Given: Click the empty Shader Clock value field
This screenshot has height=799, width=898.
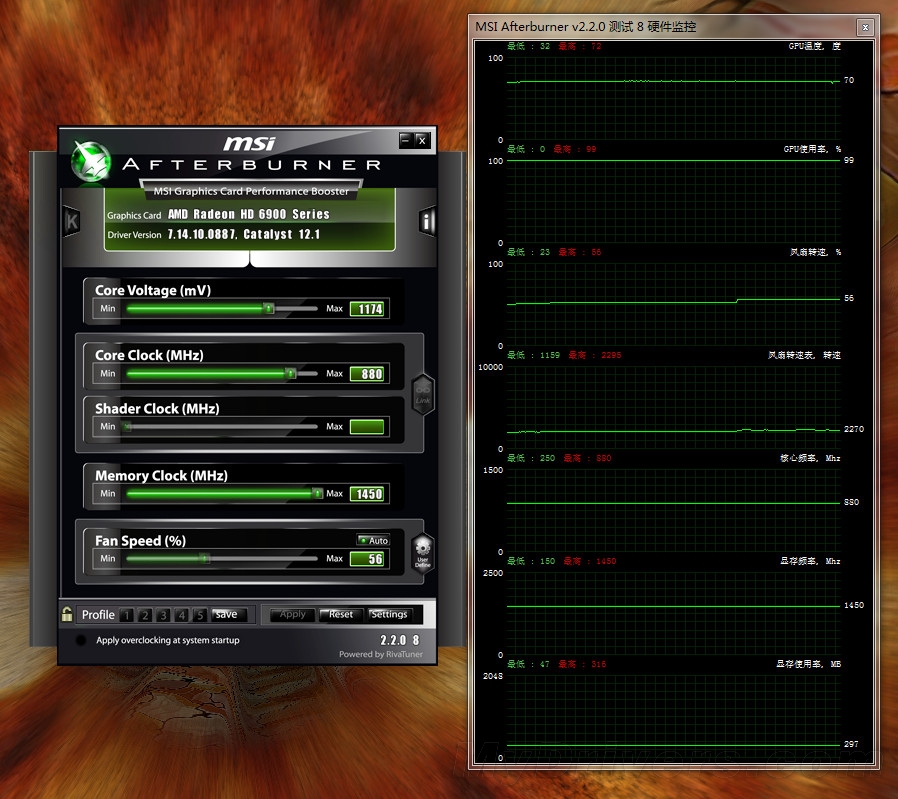Looking at the screenshot, I should pyautogui.click(x=367, y=427).
